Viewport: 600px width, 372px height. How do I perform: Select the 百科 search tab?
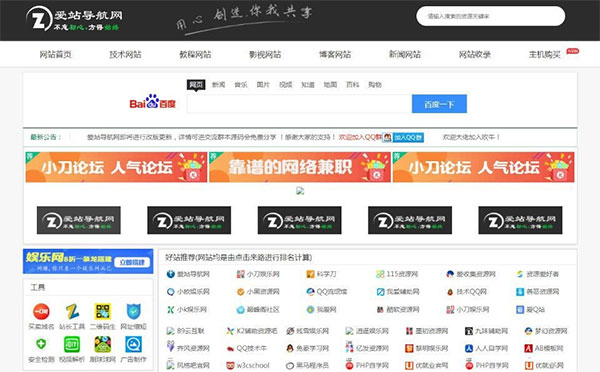coord(352,85)
